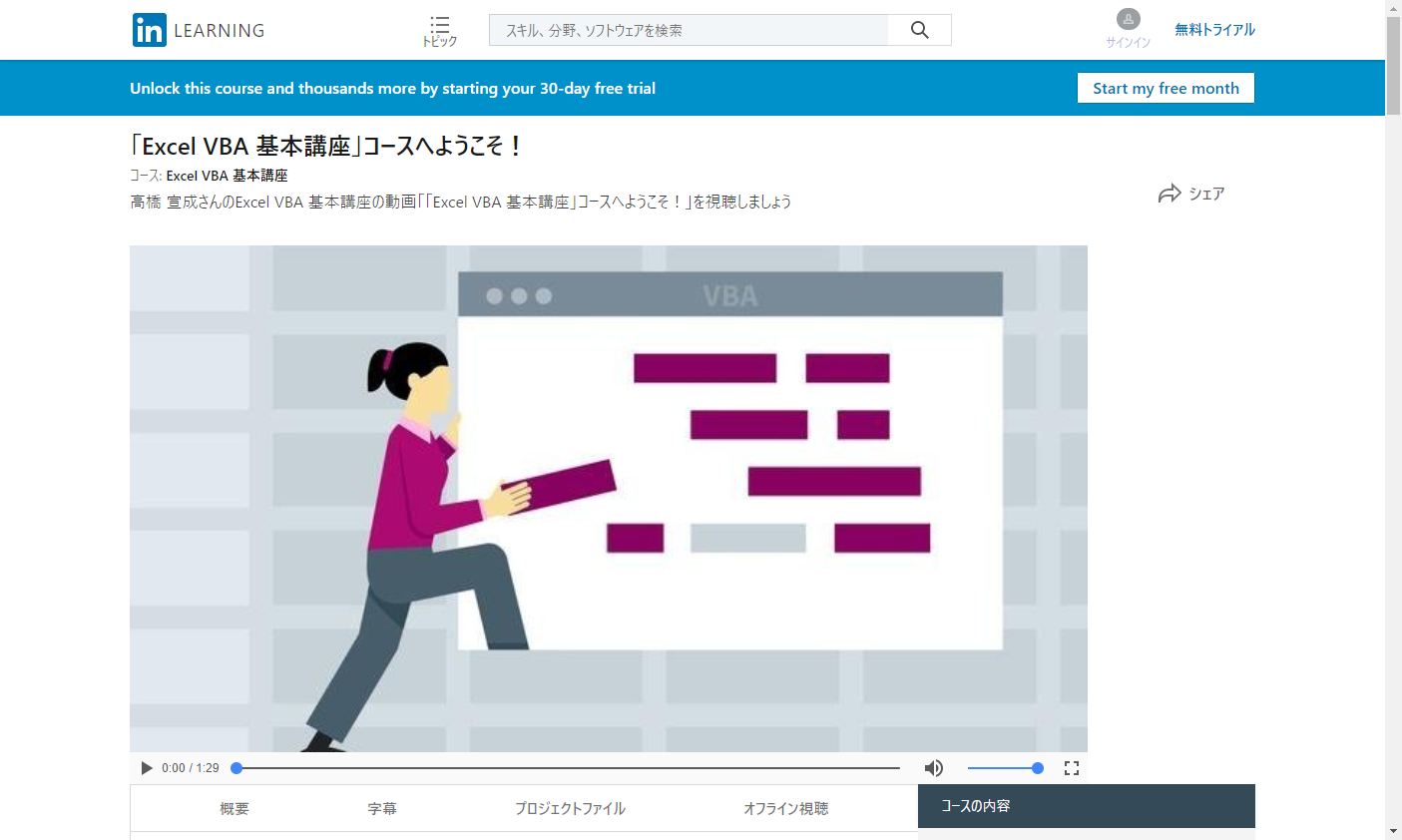Viewport: 1402px width, 840px height.
Task: Click the scrollbar up arrow
Action: [1393, 8]
